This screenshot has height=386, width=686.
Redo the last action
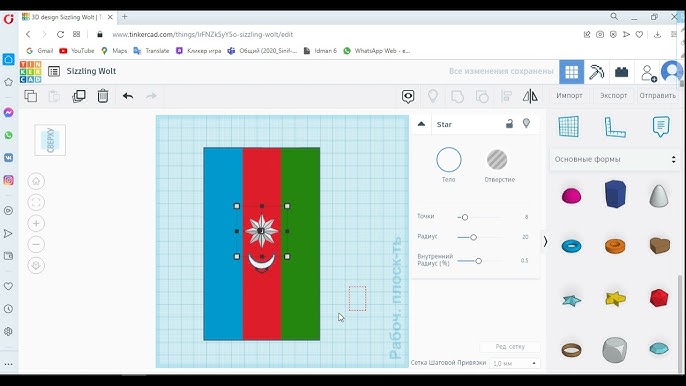tap(151, 96)
